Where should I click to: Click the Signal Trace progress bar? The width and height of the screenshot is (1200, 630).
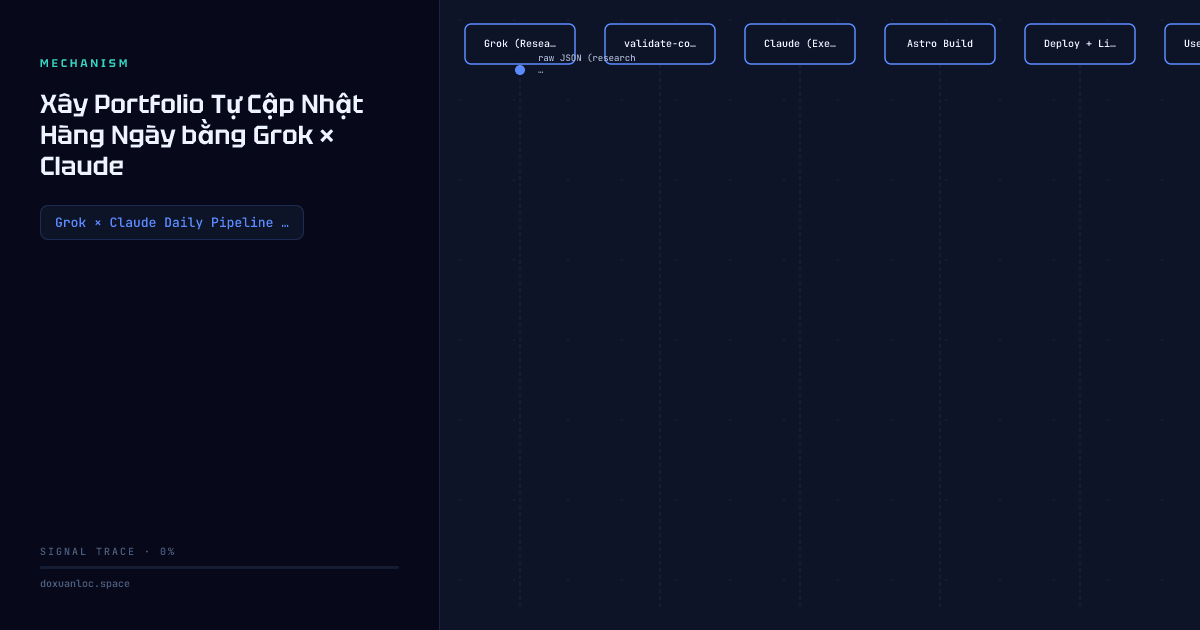219,567
